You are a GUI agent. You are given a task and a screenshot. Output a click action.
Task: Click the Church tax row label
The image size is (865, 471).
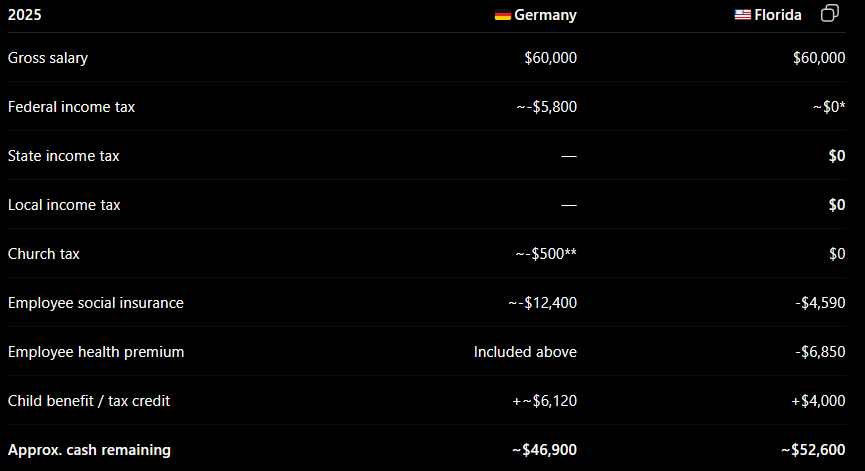[44, 254]
